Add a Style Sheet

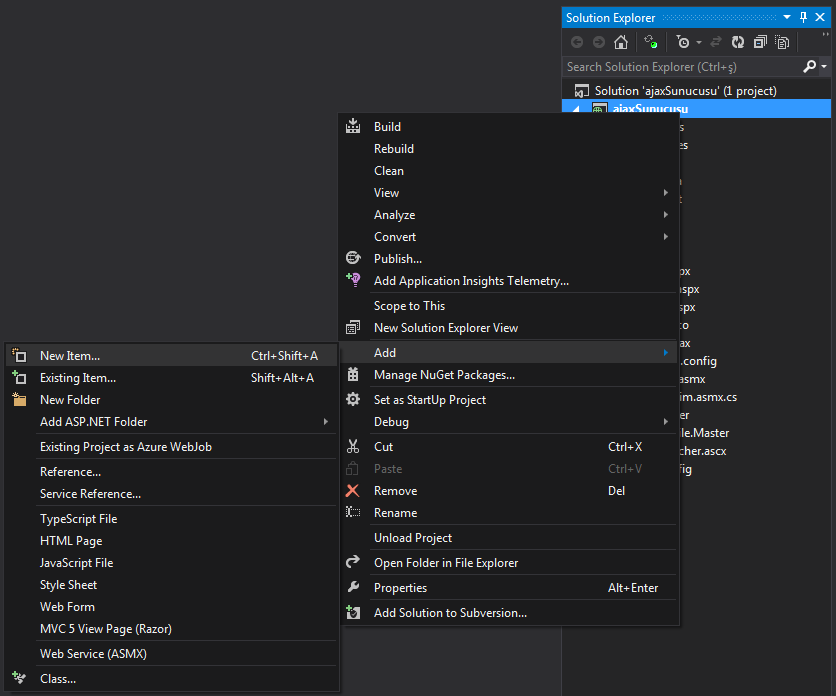pos(68,585)
